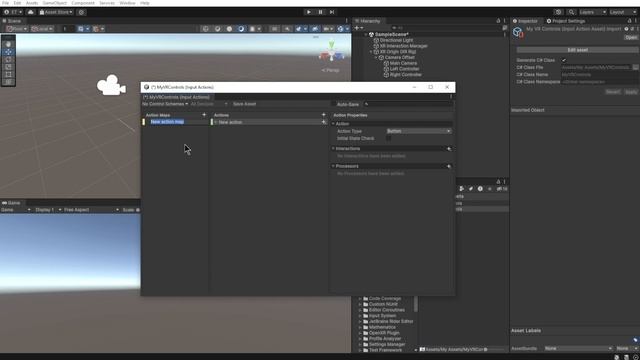Image resolution: width=640 pixels, height=360 pixels.
Task: Collapse the Interactions section
Action: [x=333, y=149]
